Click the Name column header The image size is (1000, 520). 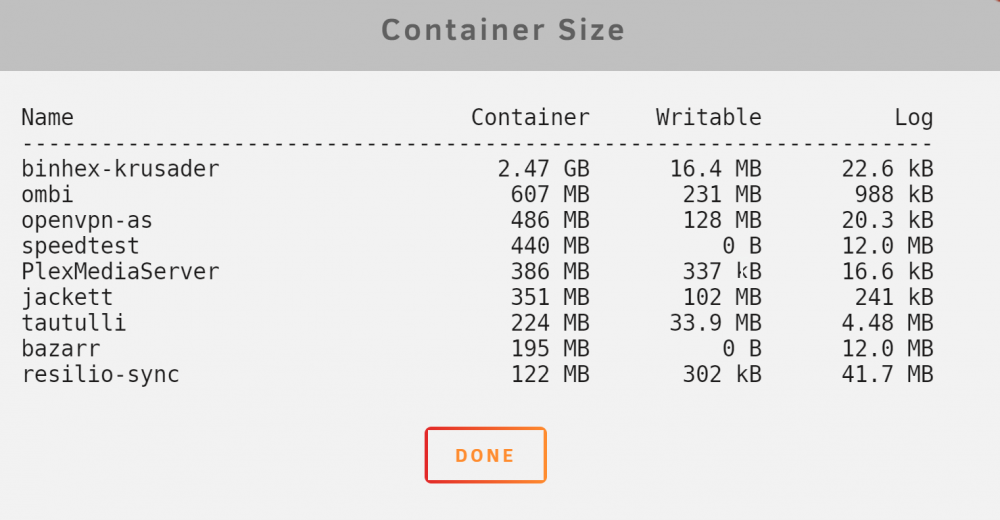[x=47, y=117]
